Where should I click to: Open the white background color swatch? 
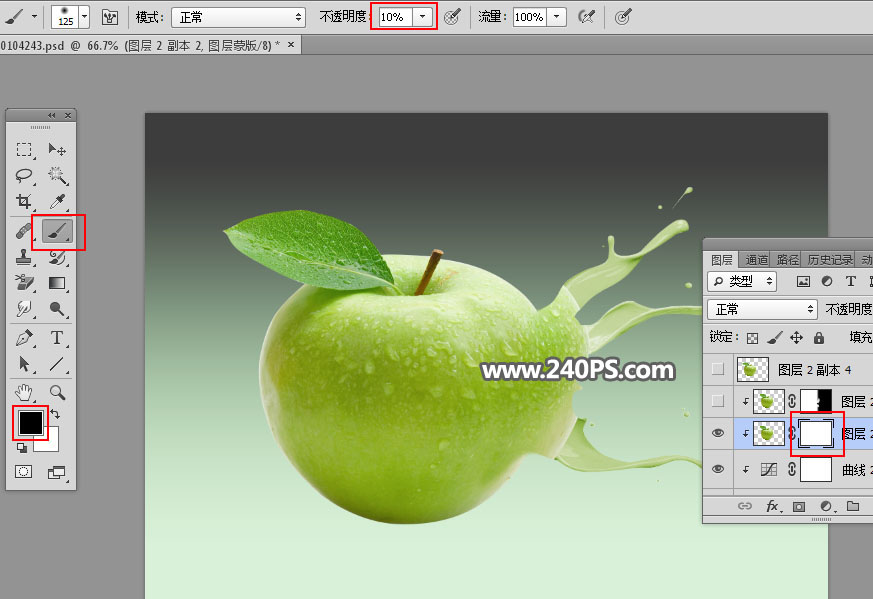pyautogui.click(x=50, y=443)
